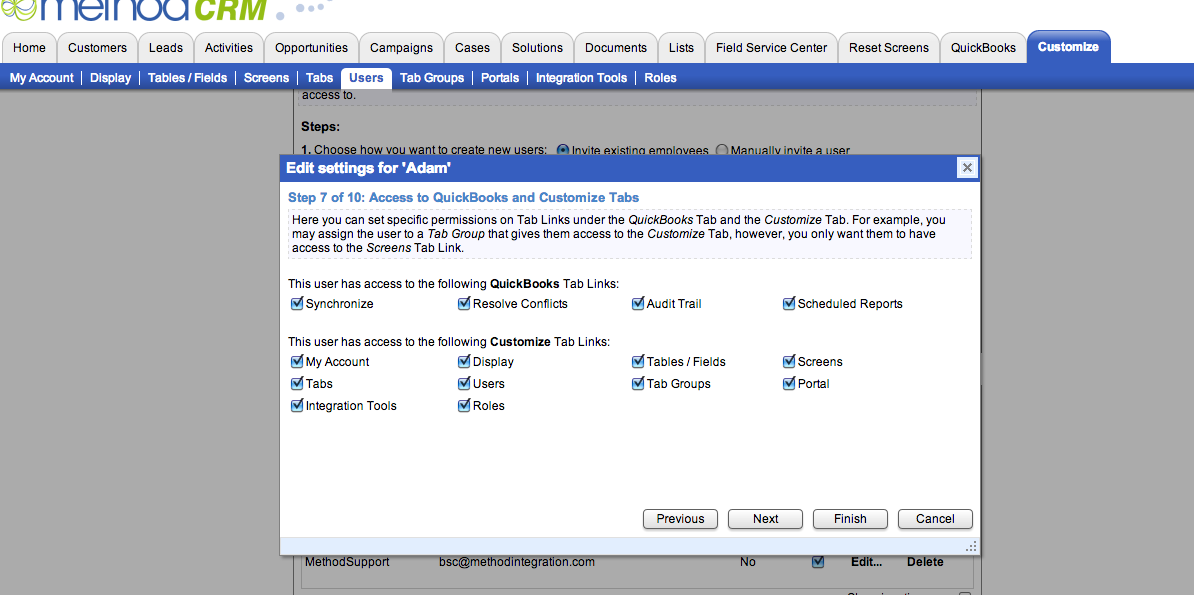This screenshot has width=1194, height=595.
Task: Open the Lists tab
Action: point(681,47)
